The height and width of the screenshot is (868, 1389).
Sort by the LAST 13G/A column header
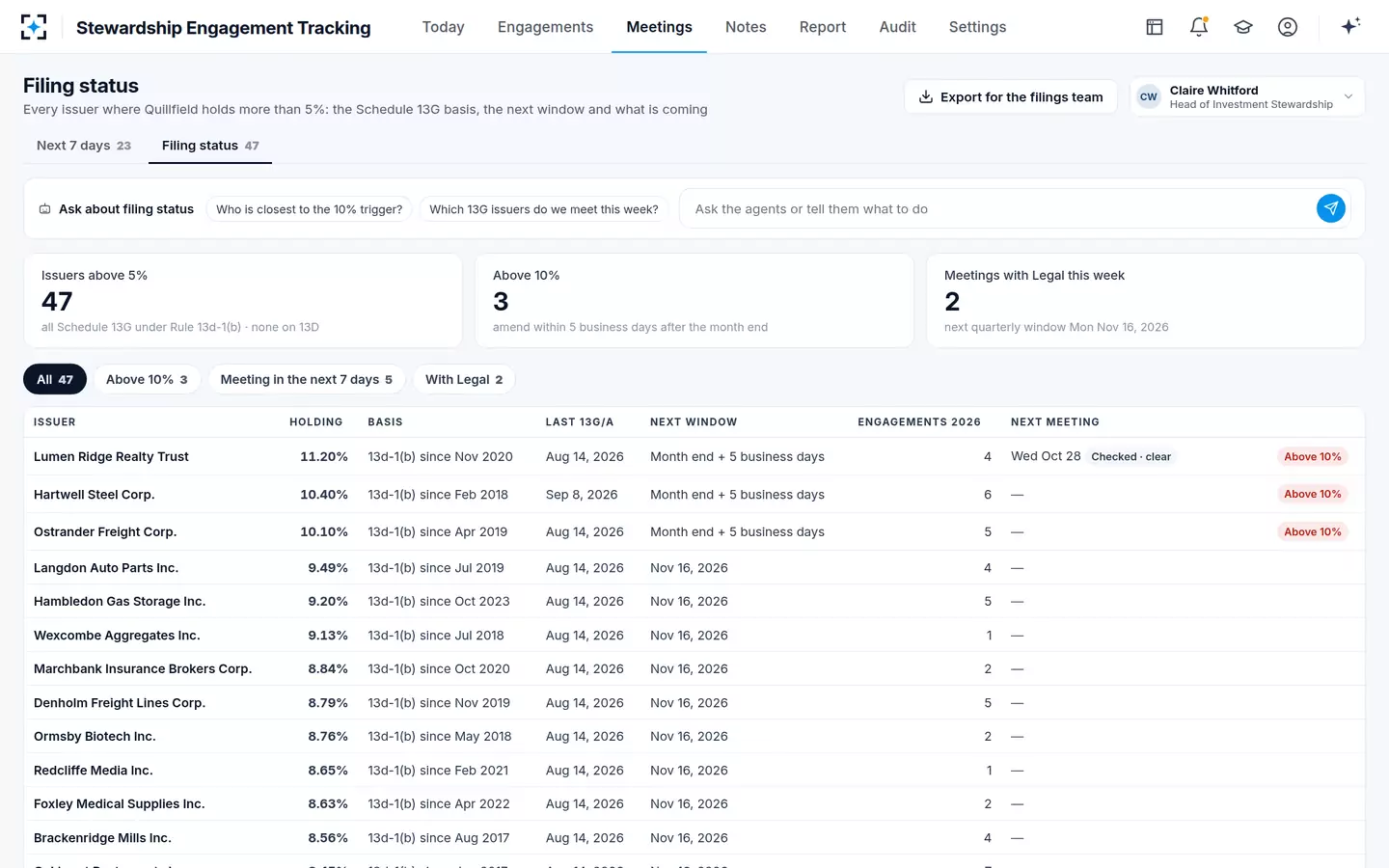point(580,422)
